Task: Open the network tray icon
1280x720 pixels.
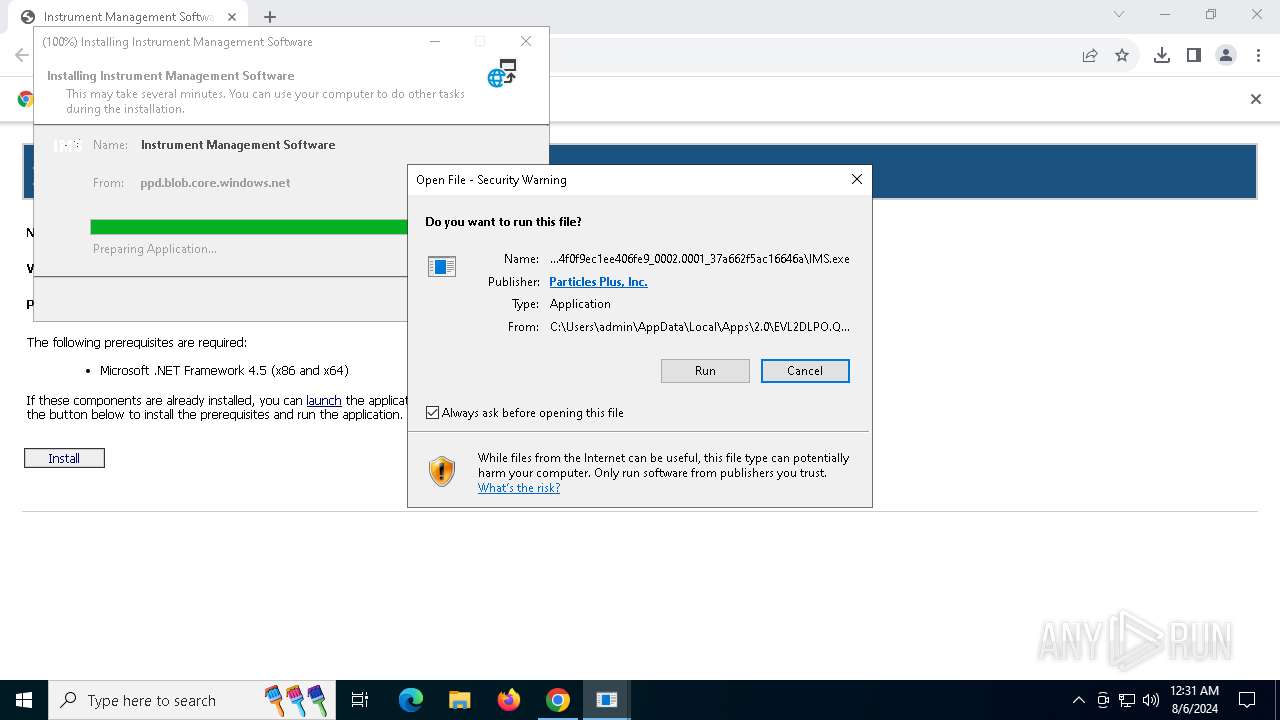Action: point(1127,700)
